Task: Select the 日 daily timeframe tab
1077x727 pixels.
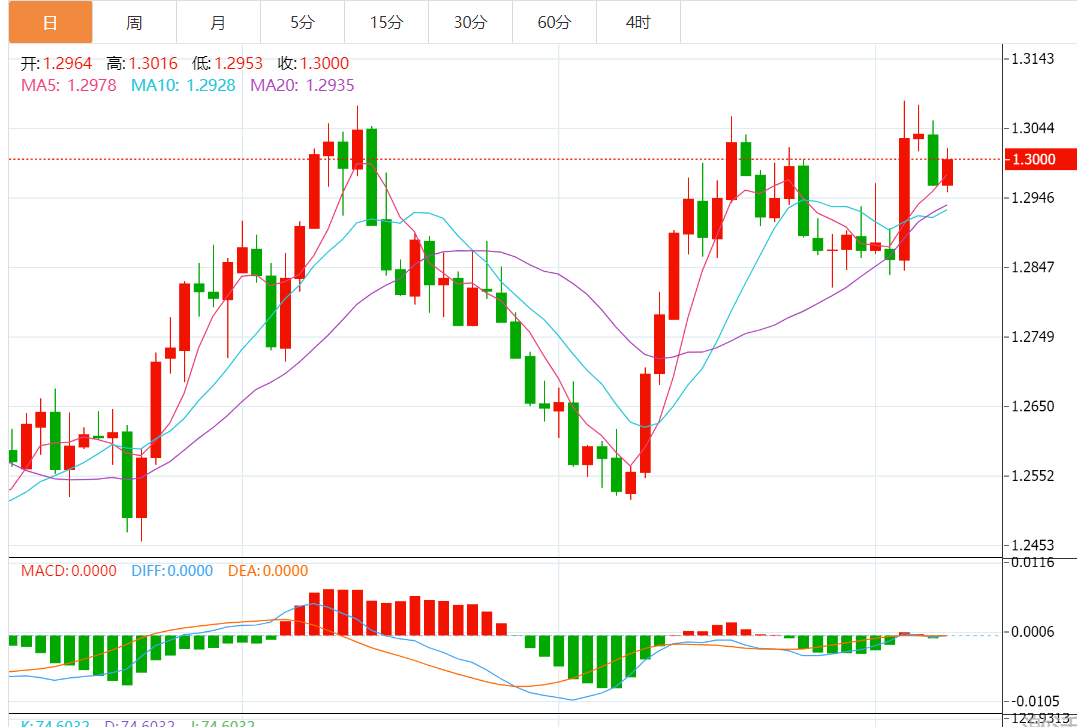Action: point(50,22)
